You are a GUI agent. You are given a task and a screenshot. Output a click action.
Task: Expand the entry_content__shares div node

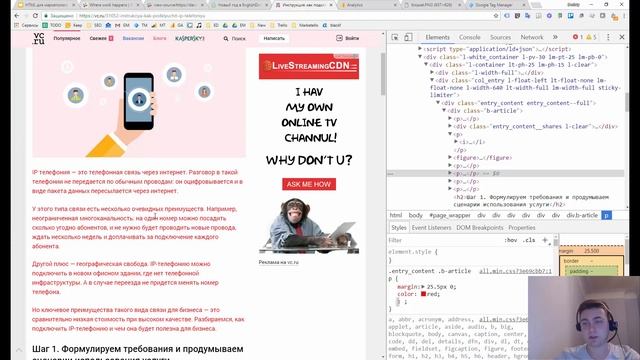coord(450,126)
